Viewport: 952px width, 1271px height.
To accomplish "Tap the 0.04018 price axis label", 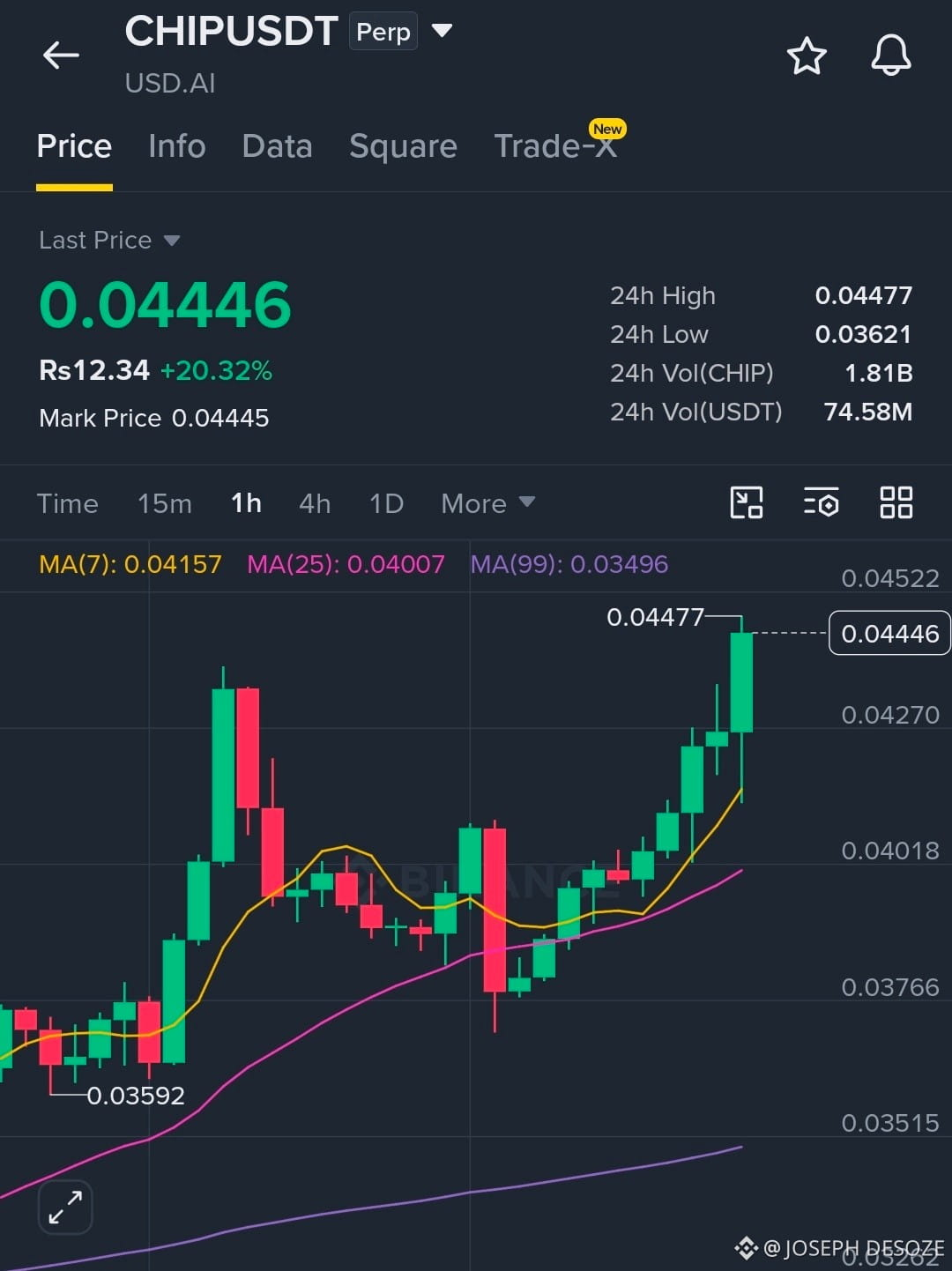I will tap(890, 851).
